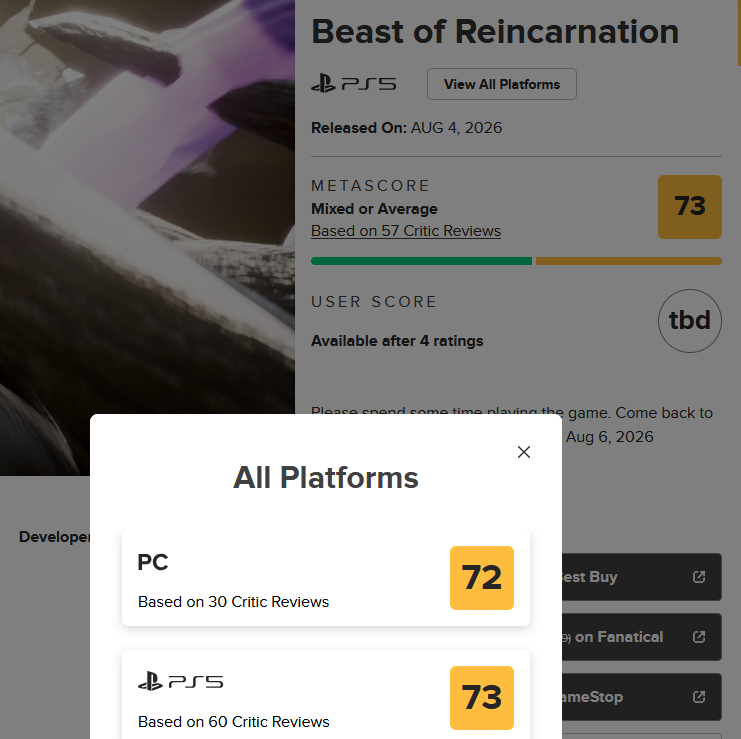This screenshot has width=741, height=739.
Task: Click the PS5 logo under the title
Action: (353, 84)
